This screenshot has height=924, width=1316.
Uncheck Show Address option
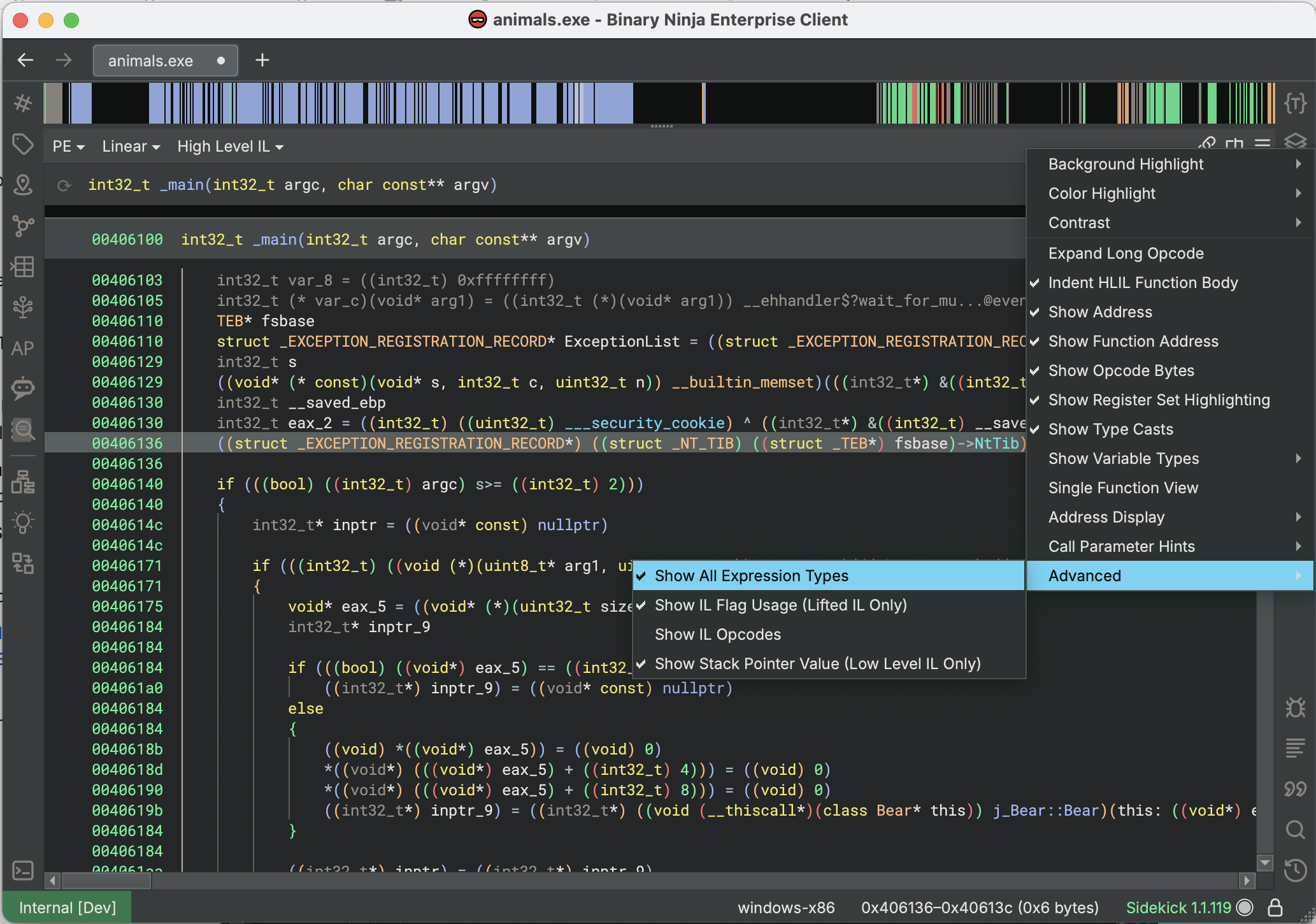[1170, 312]
